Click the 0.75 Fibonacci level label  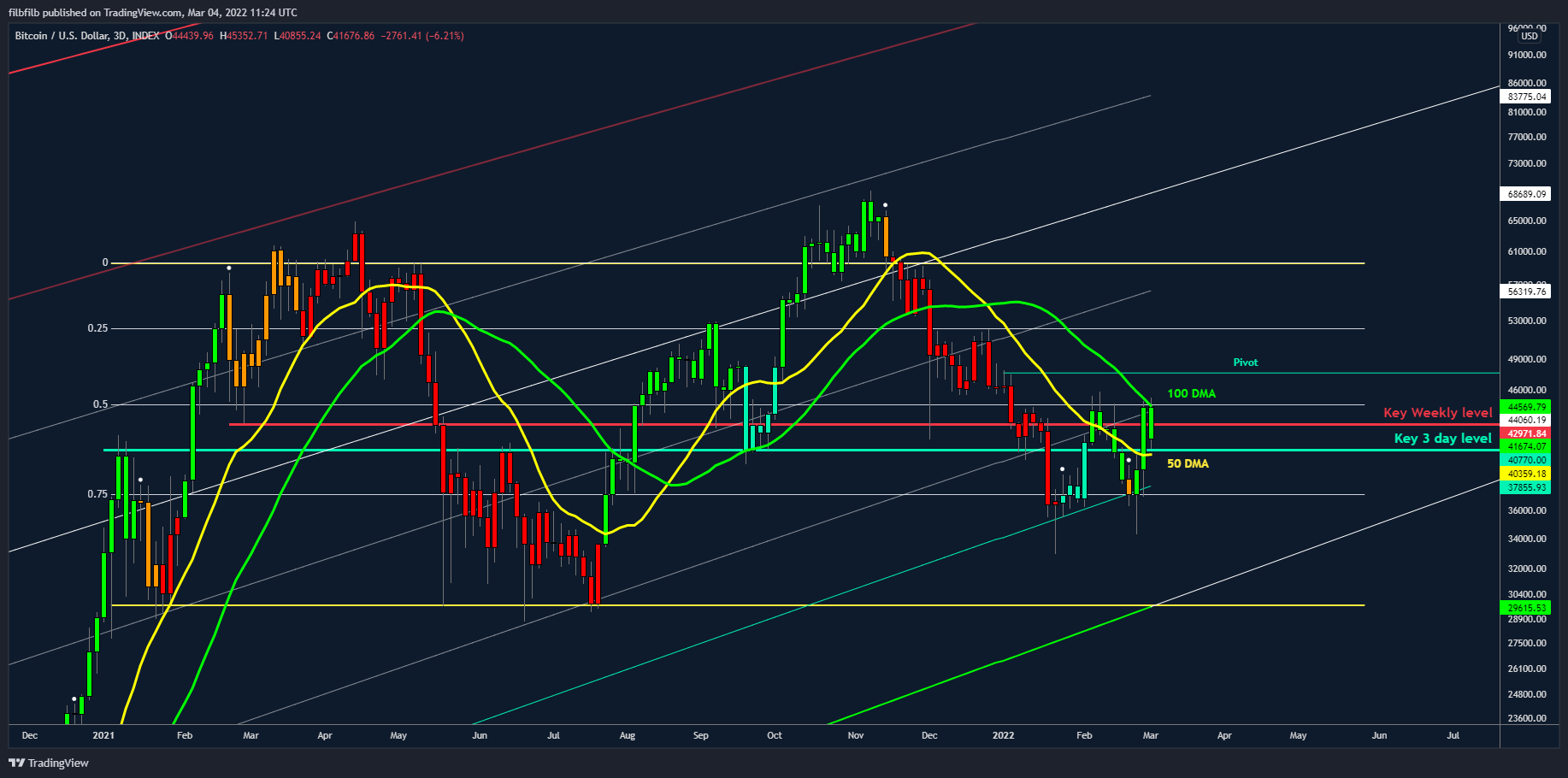click(x=97, y=494)
